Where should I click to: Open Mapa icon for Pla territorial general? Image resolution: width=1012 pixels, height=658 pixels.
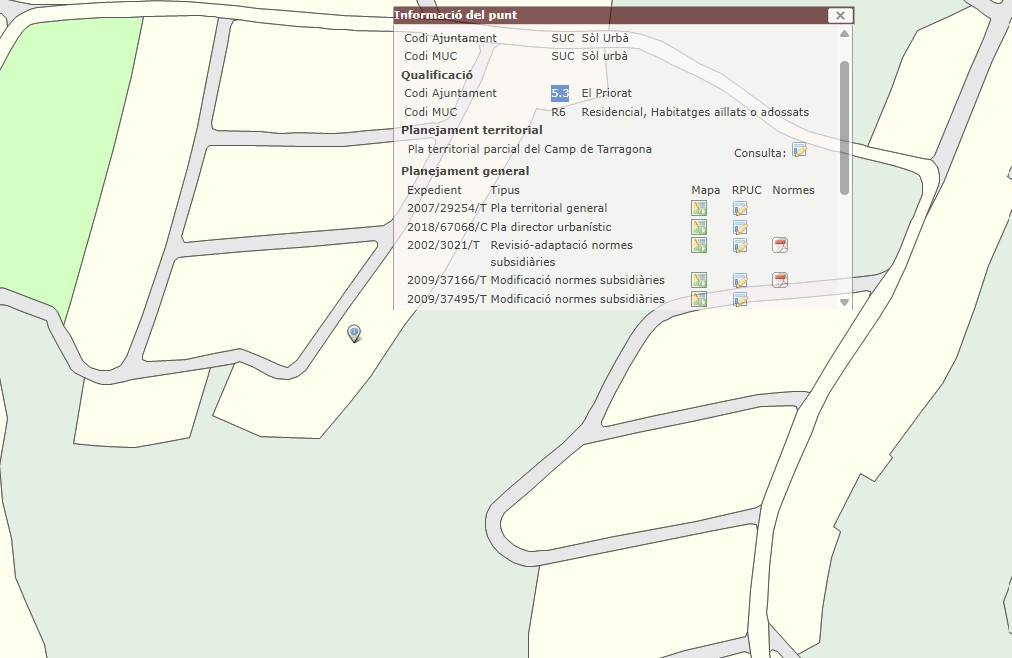[699, 208]
